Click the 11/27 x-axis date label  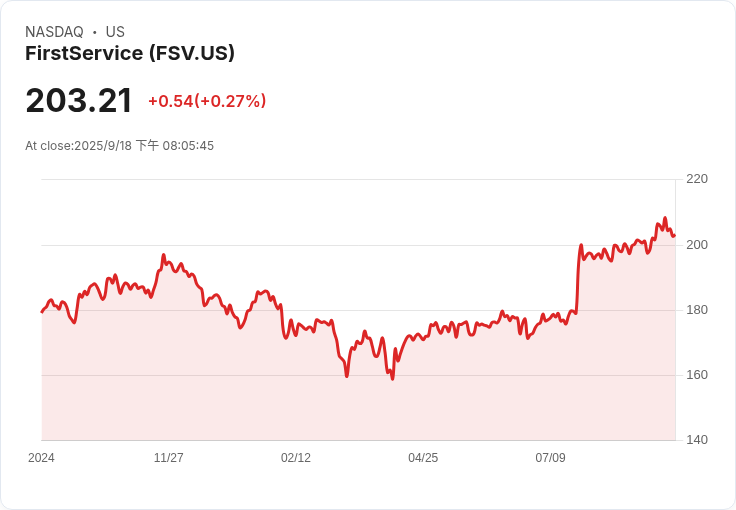click(x=168, y=458)
